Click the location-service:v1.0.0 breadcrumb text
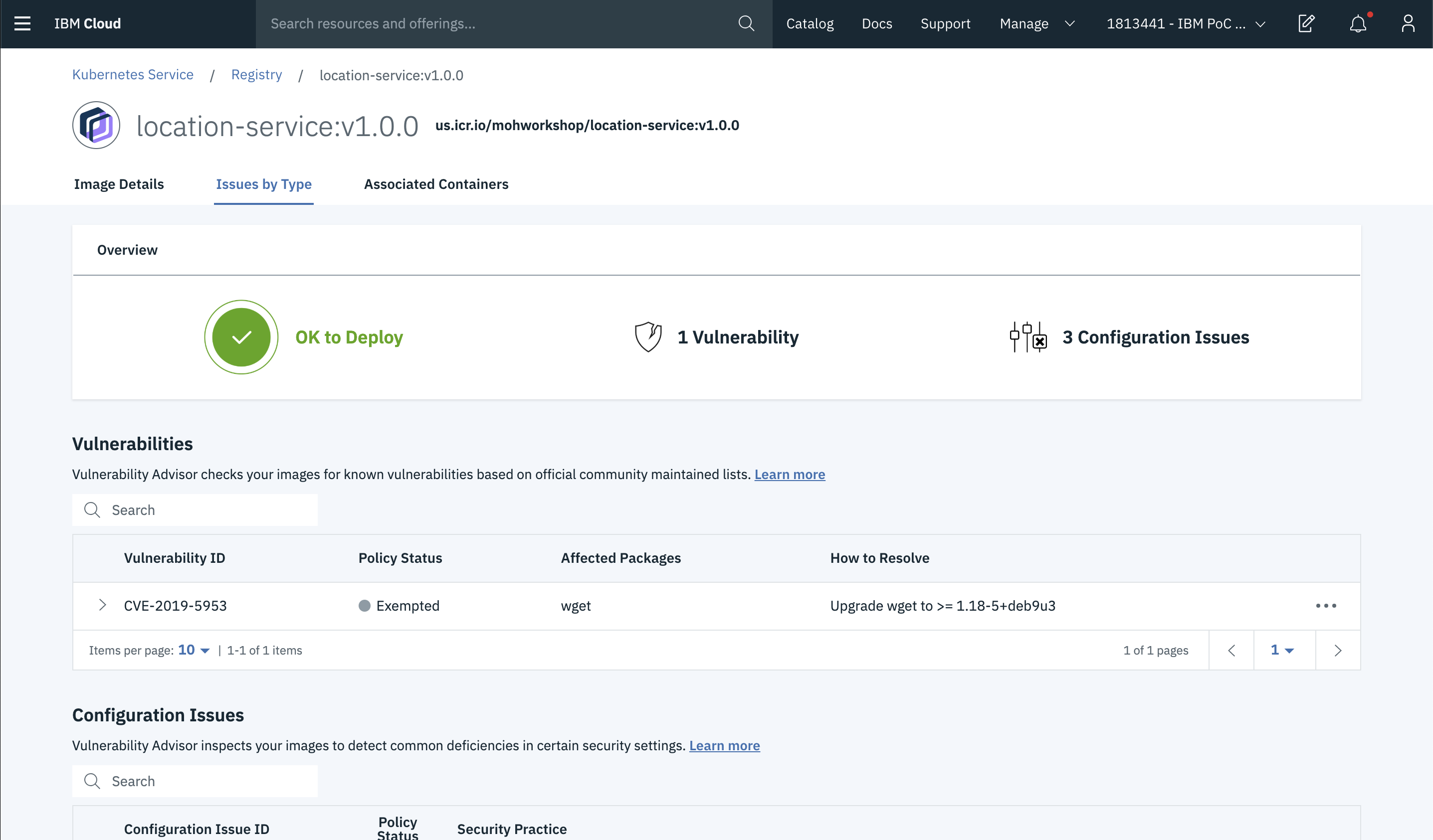The image size is (1433, 840). pyautogui.click(x=391, y=75)
